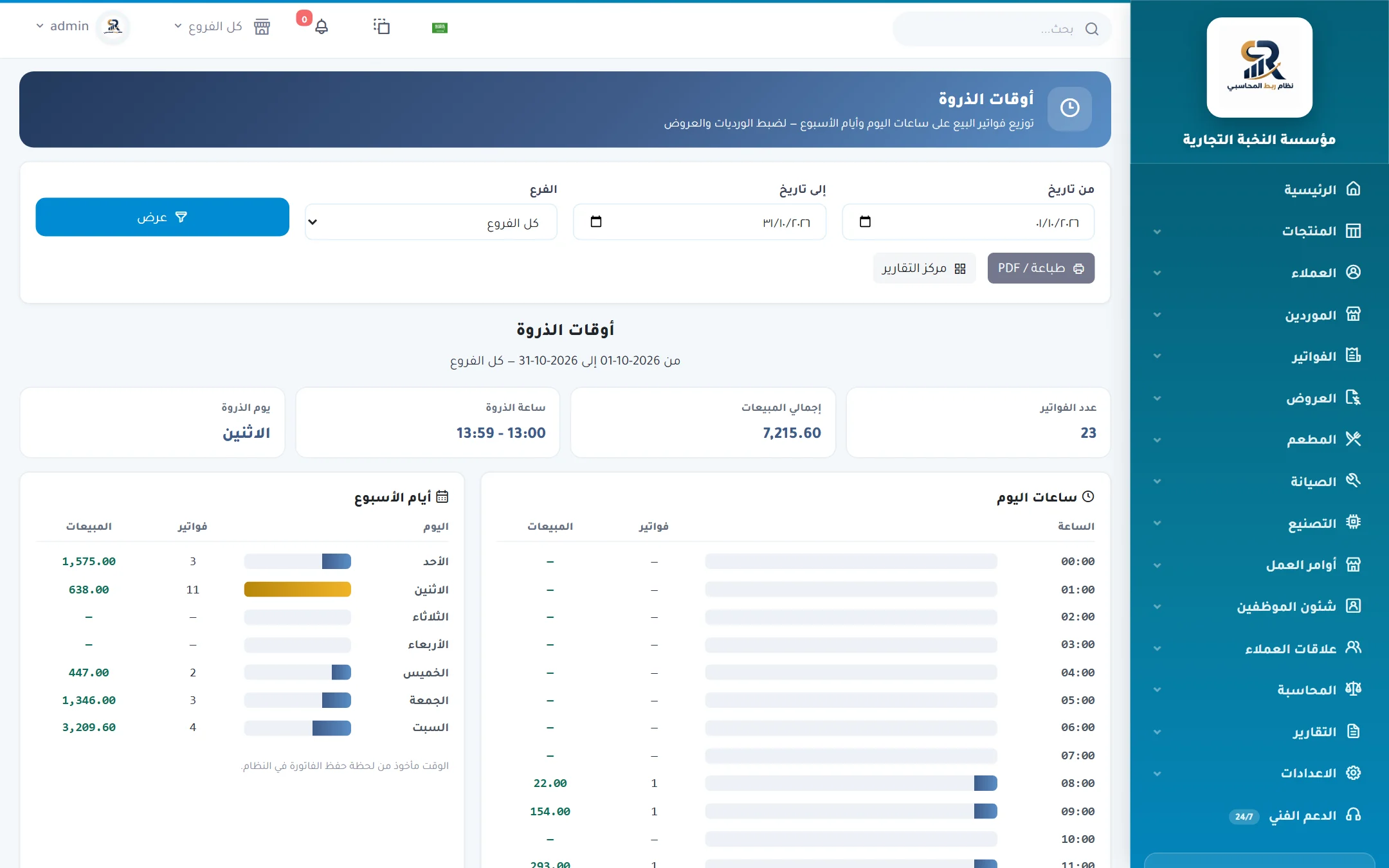Click the golden الاثنين progress bar

click(x=298, y=590)
